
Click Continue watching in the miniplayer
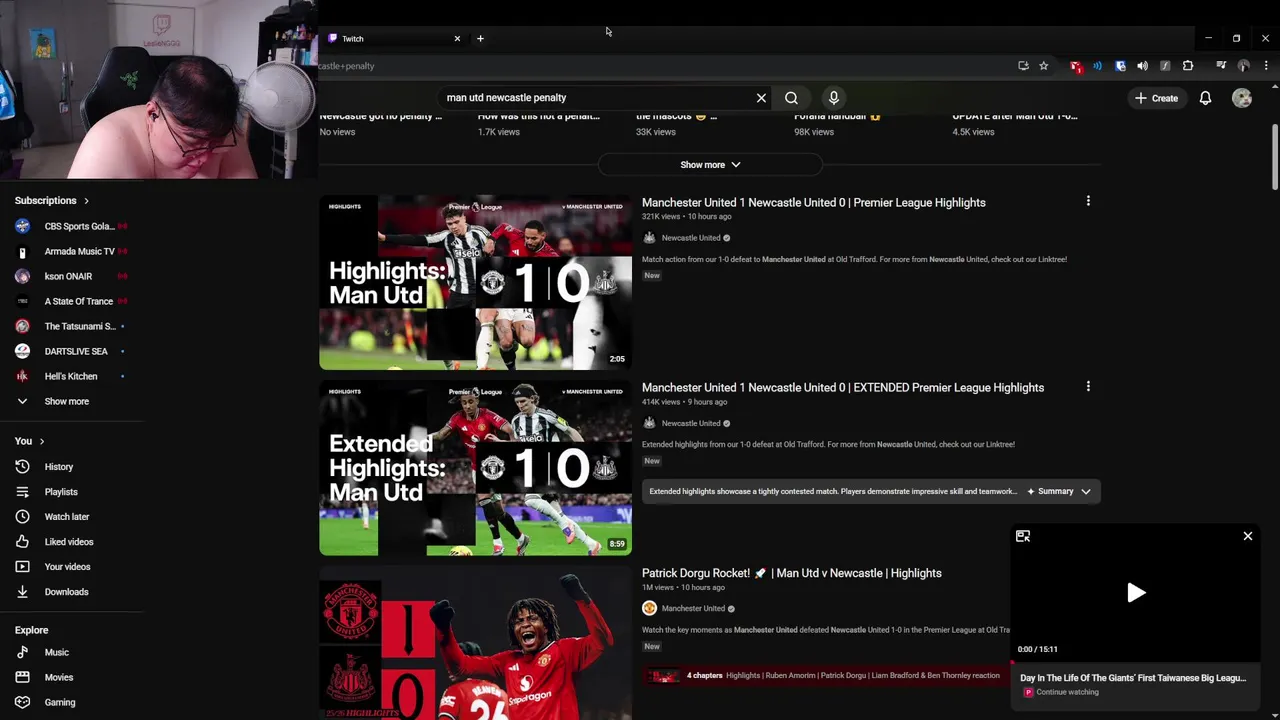[1067, 692]
